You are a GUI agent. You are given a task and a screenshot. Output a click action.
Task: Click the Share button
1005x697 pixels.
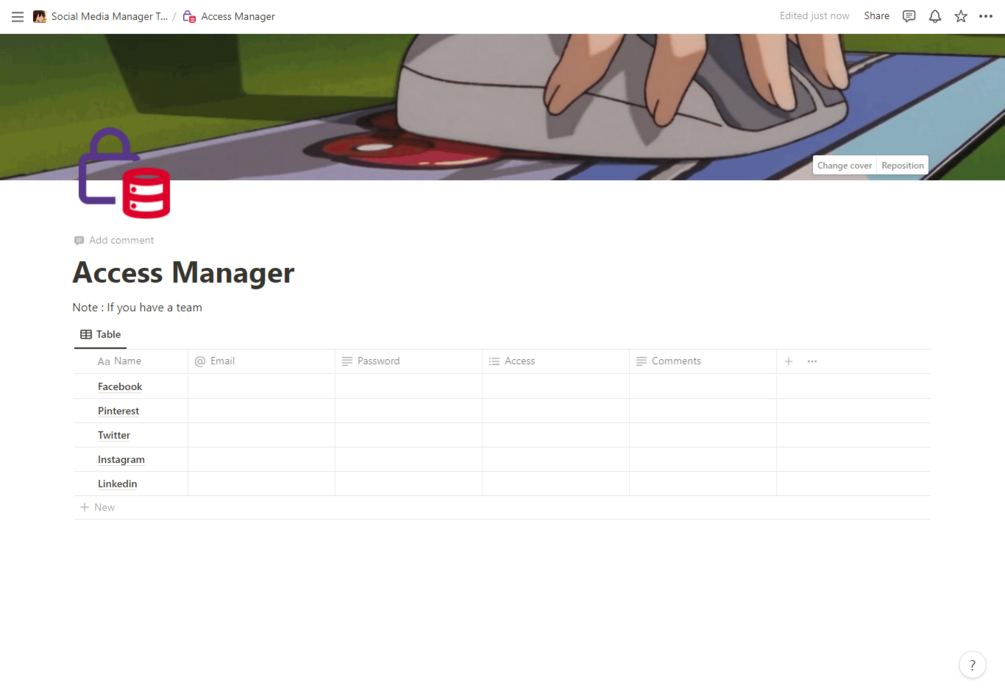876,16
